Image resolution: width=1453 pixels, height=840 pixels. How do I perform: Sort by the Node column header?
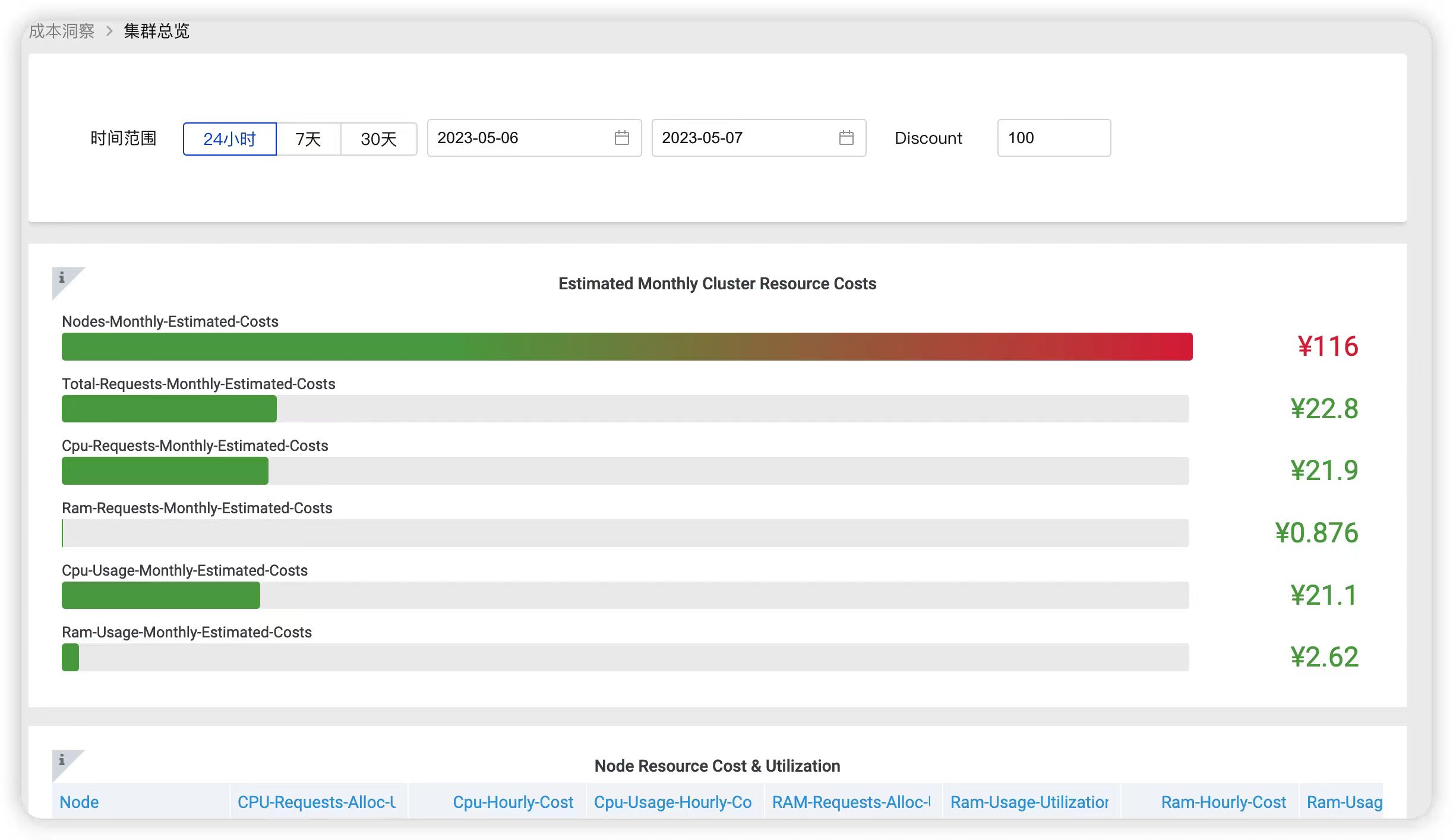pyautogui.click(x=141, y=802)
